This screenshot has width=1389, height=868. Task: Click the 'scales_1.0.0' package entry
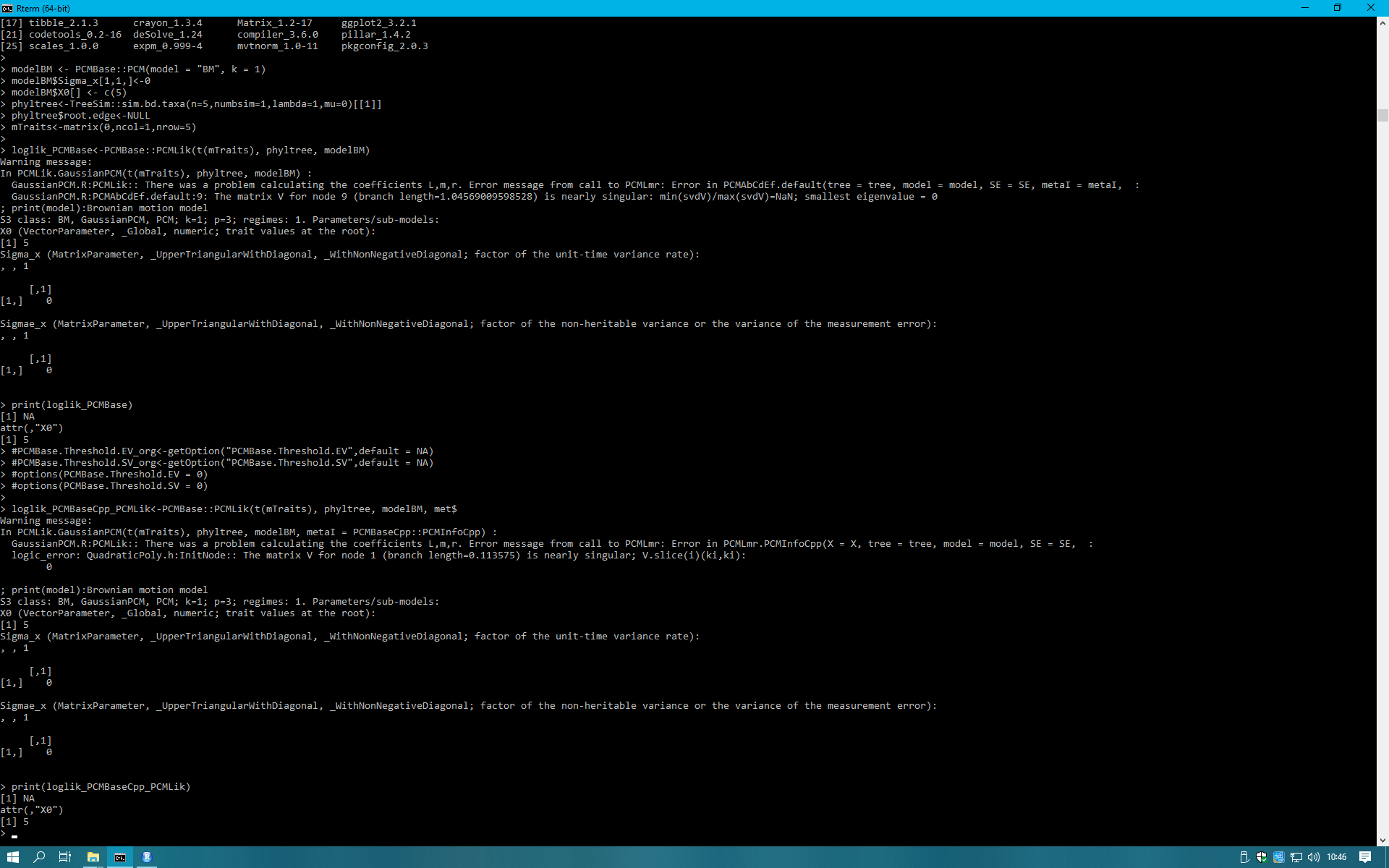(63, 46)
